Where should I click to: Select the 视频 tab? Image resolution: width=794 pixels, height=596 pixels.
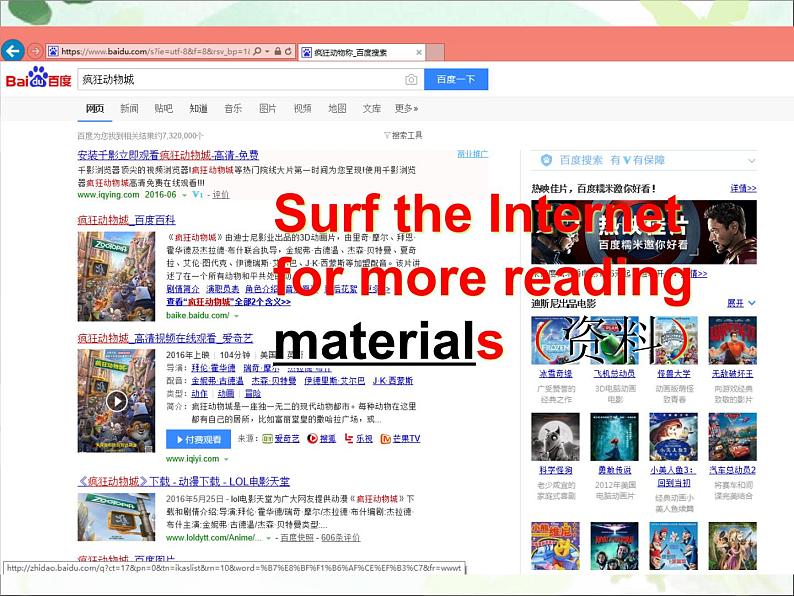[302, 108]
